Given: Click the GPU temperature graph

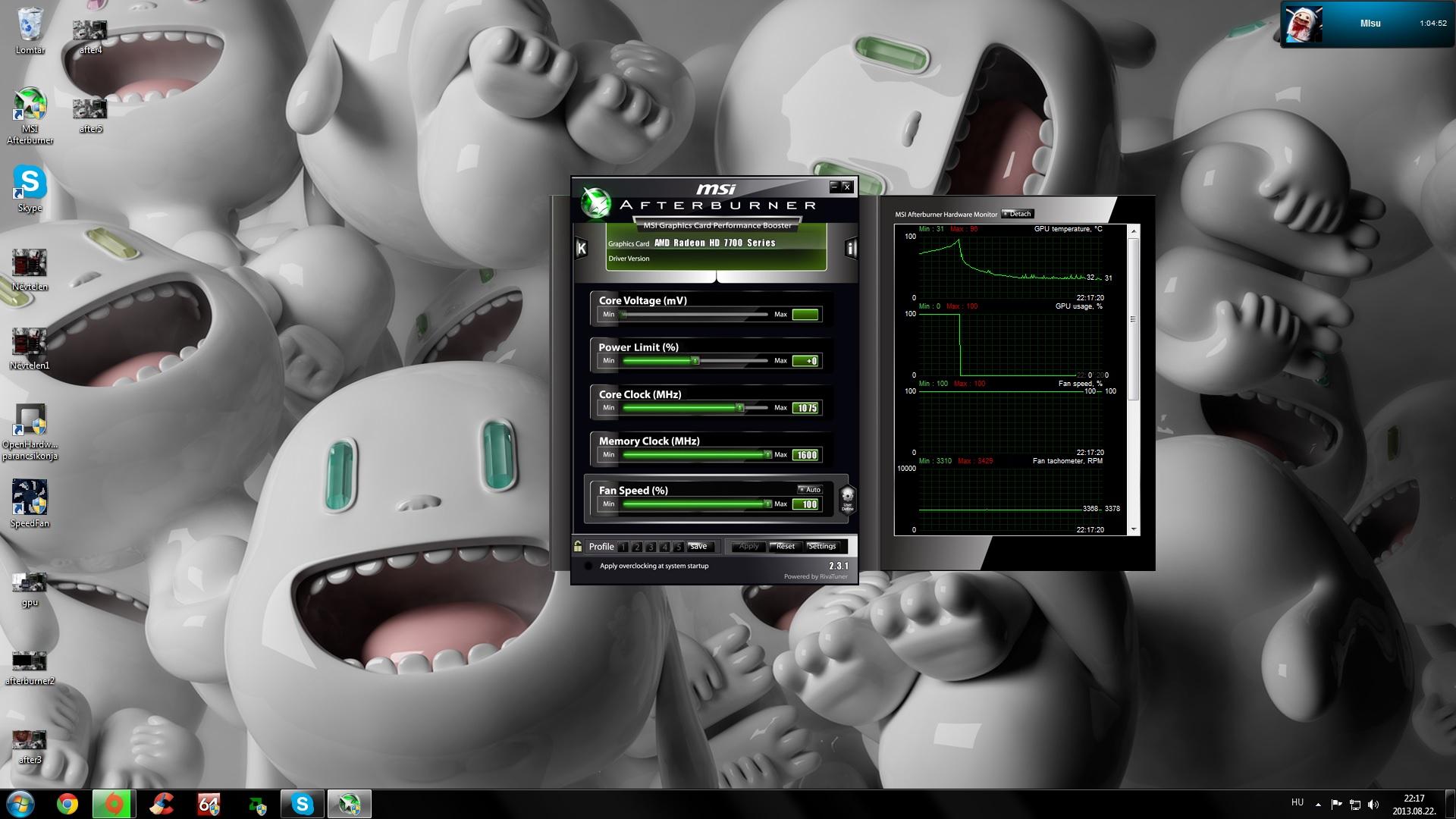Looking at the screenshot, I should 1010,267.
